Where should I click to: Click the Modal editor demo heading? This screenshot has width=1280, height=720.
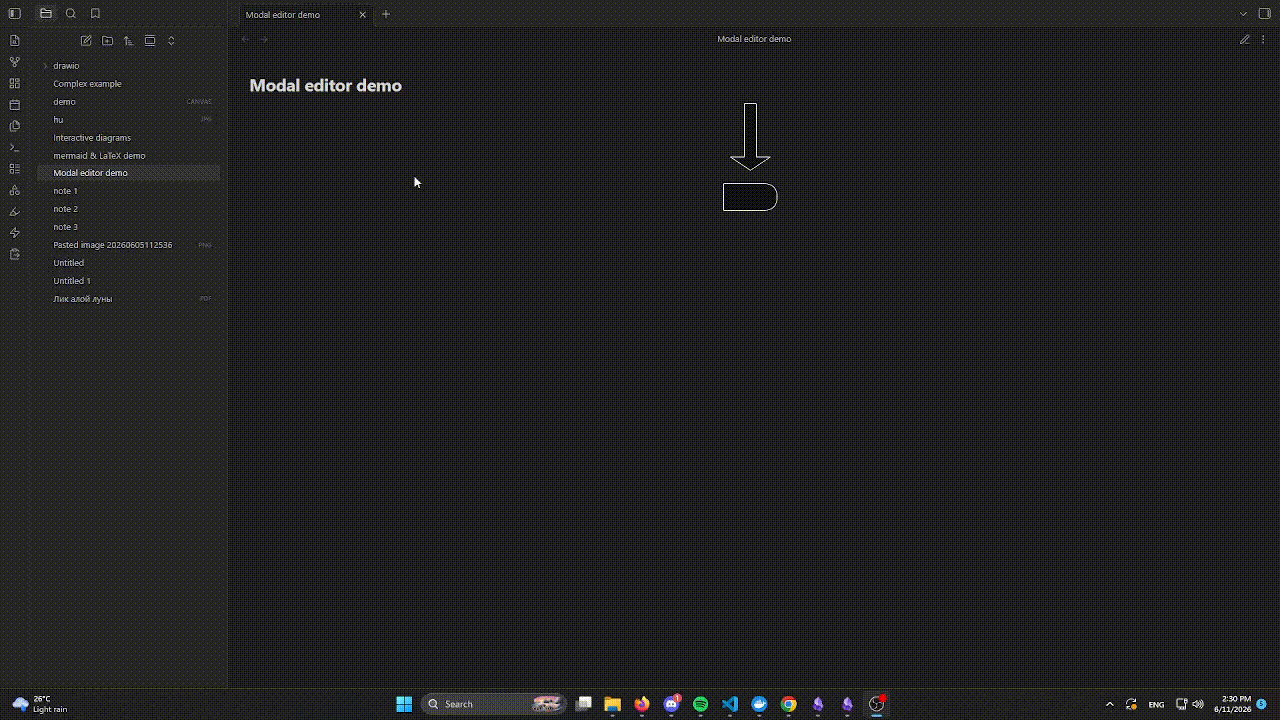tap(325, 86)
